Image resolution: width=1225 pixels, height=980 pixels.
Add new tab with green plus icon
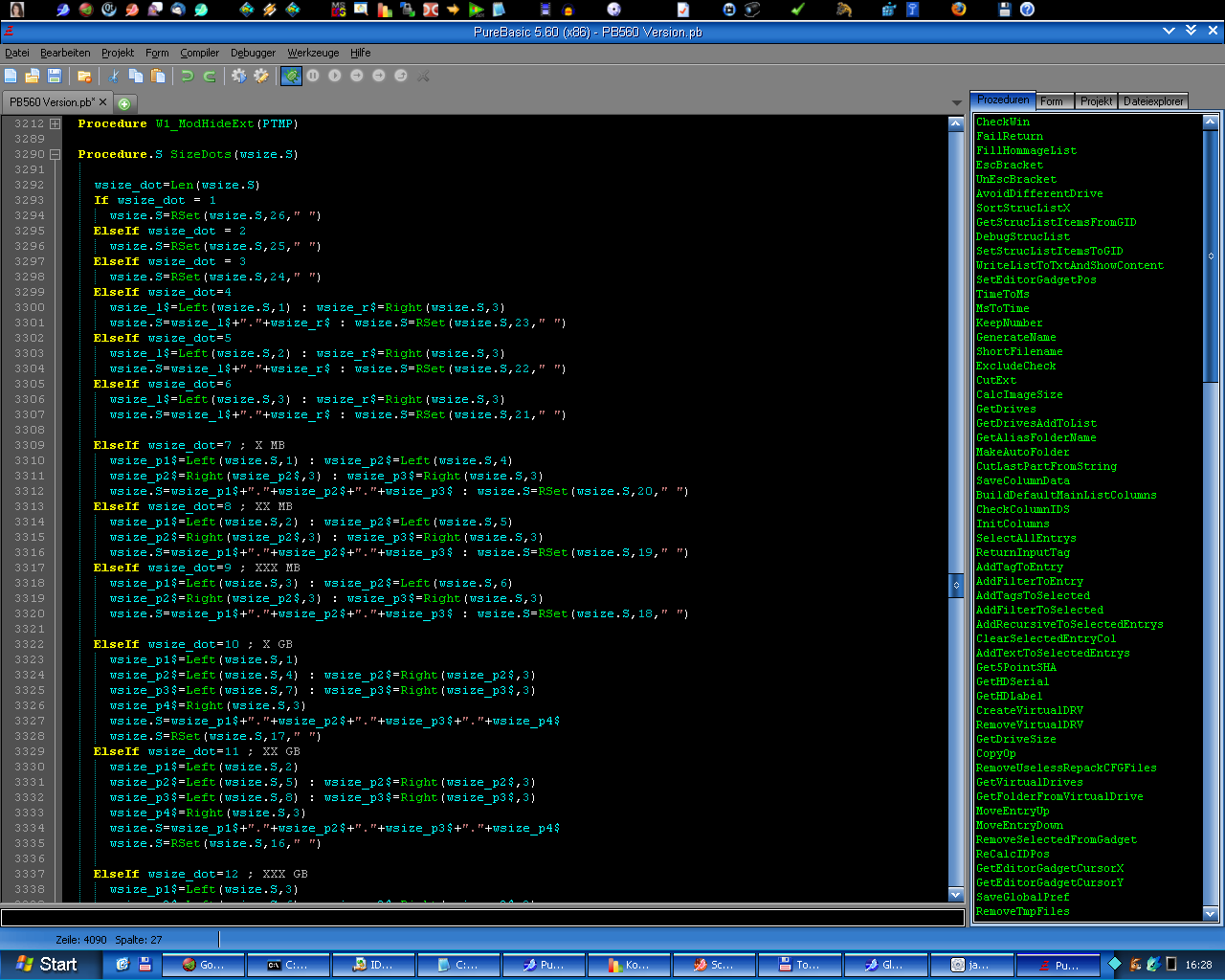pos(124,103)
